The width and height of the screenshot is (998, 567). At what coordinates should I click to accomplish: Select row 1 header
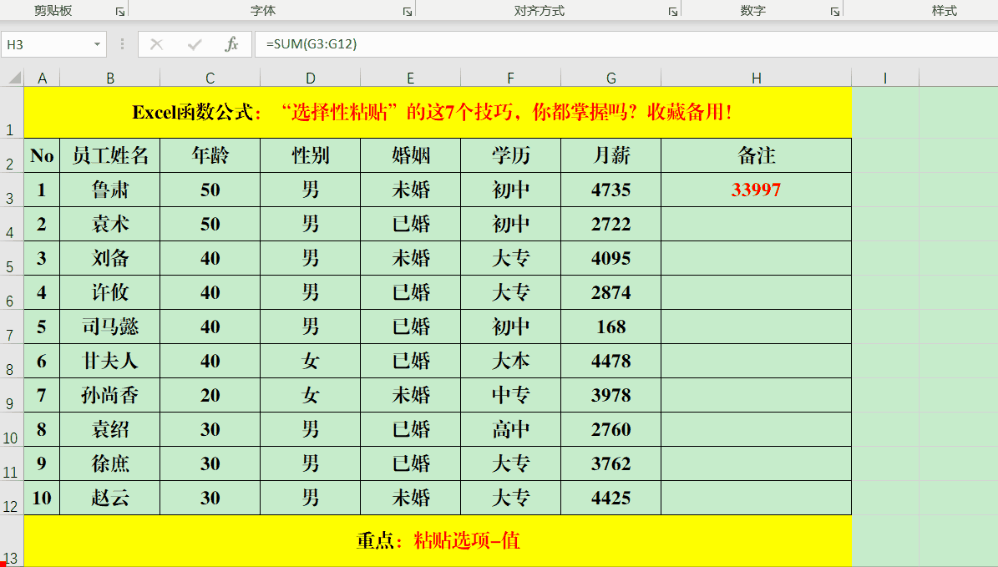[x=11, y=113]
